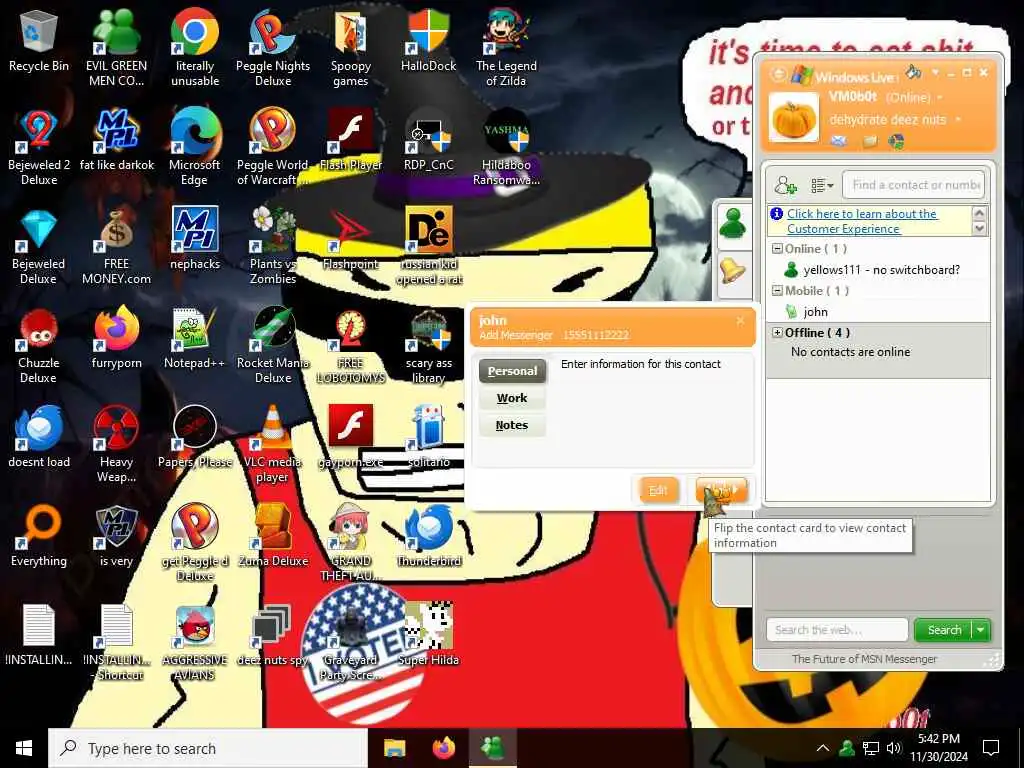
Task: Open Chuzzle Deluxe shortcut
Action: click(x=39, y=345)
